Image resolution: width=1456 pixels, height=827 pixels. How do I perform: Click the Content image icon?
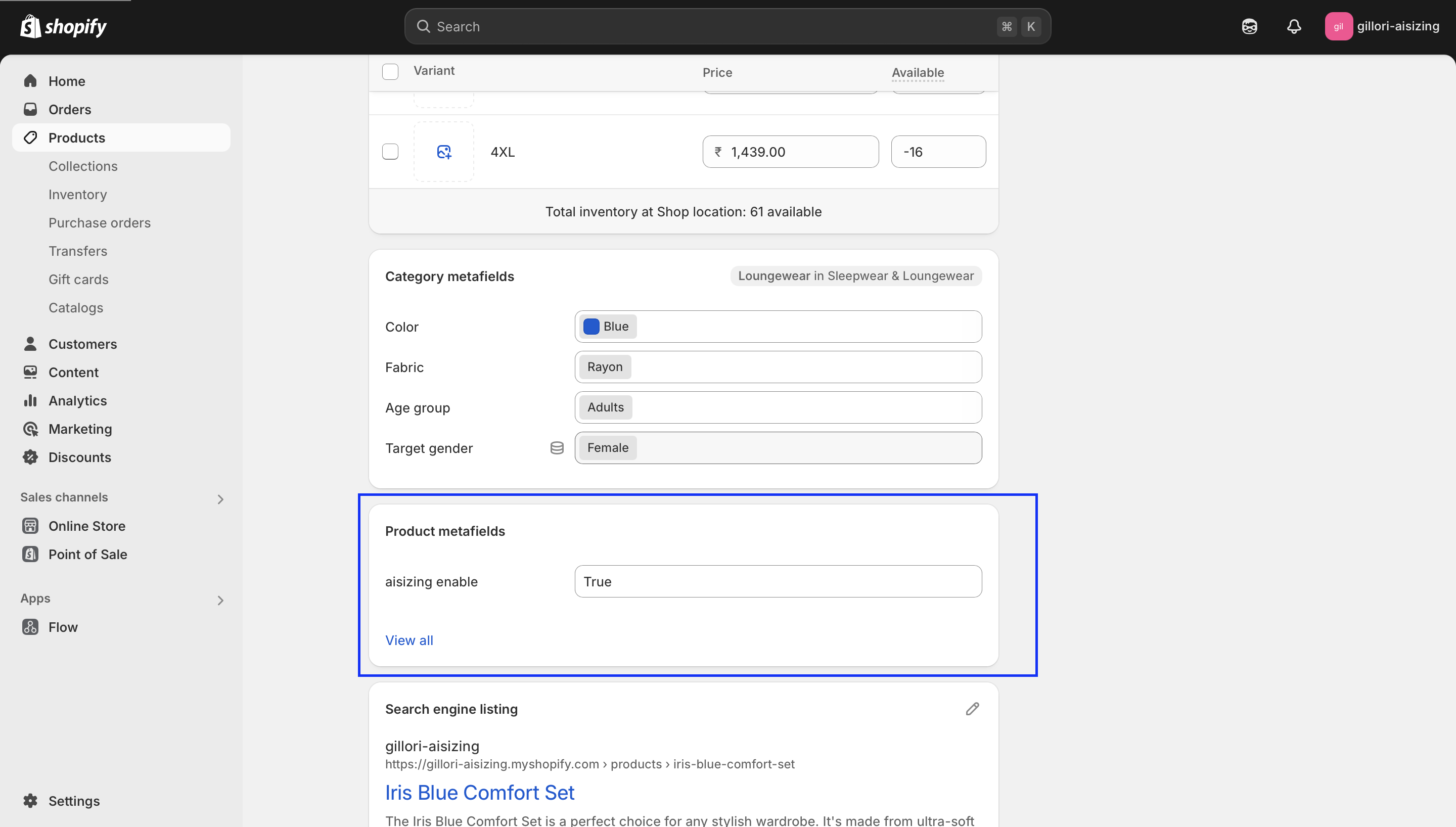click(x=30, y=372)
